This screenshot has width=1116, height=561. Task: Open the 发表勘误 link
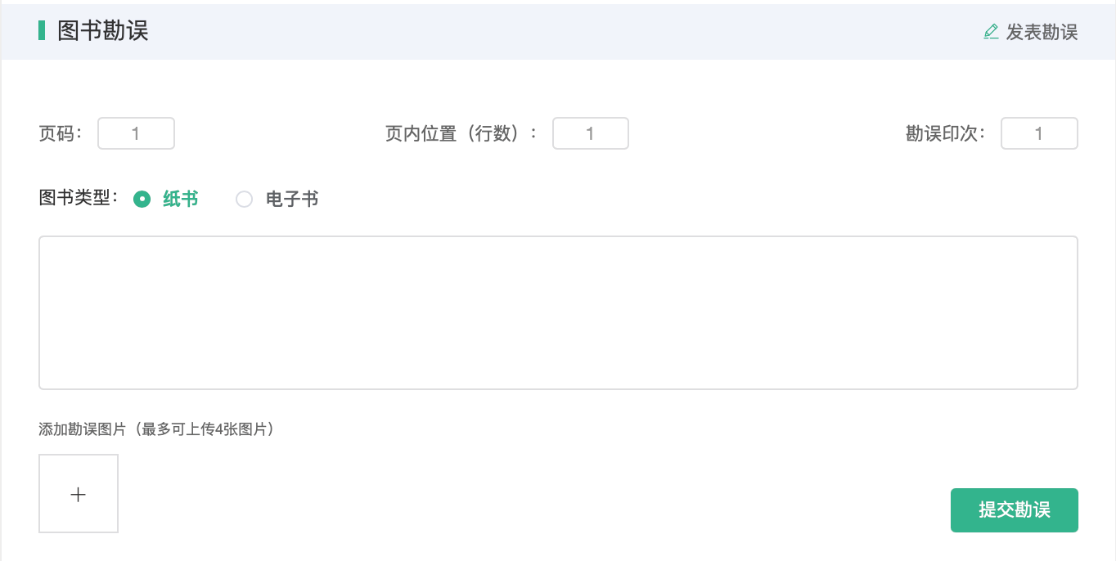[x=1041, y=32]
